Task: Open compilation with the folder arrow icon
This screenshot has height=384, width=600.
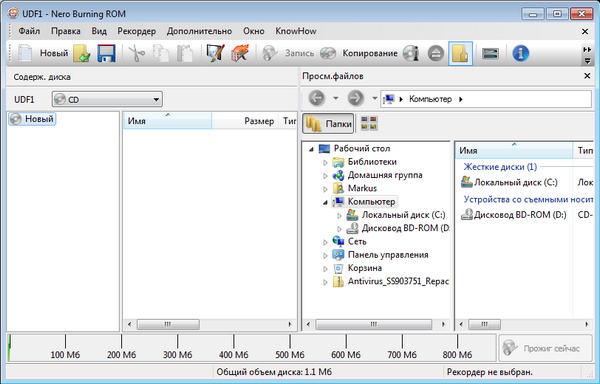Action: [x=82, y=53]
